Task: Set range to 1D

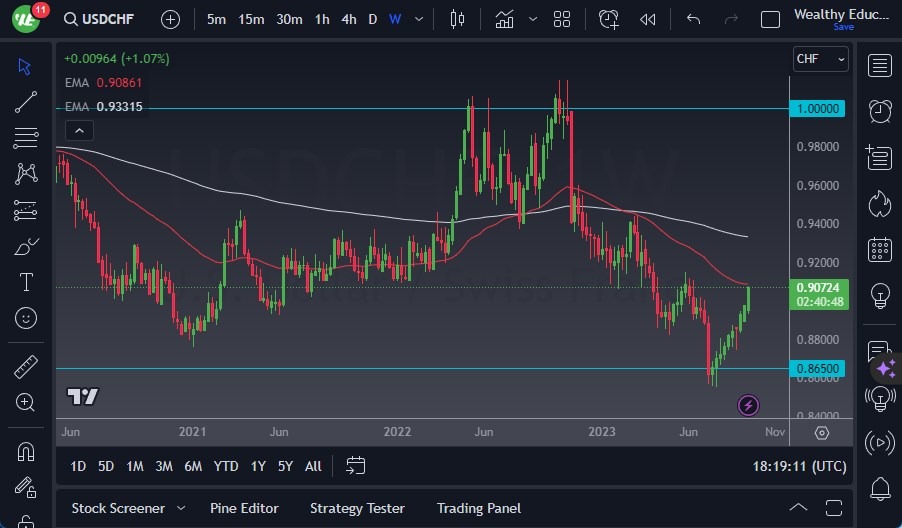Action: [x=78, y=466]
